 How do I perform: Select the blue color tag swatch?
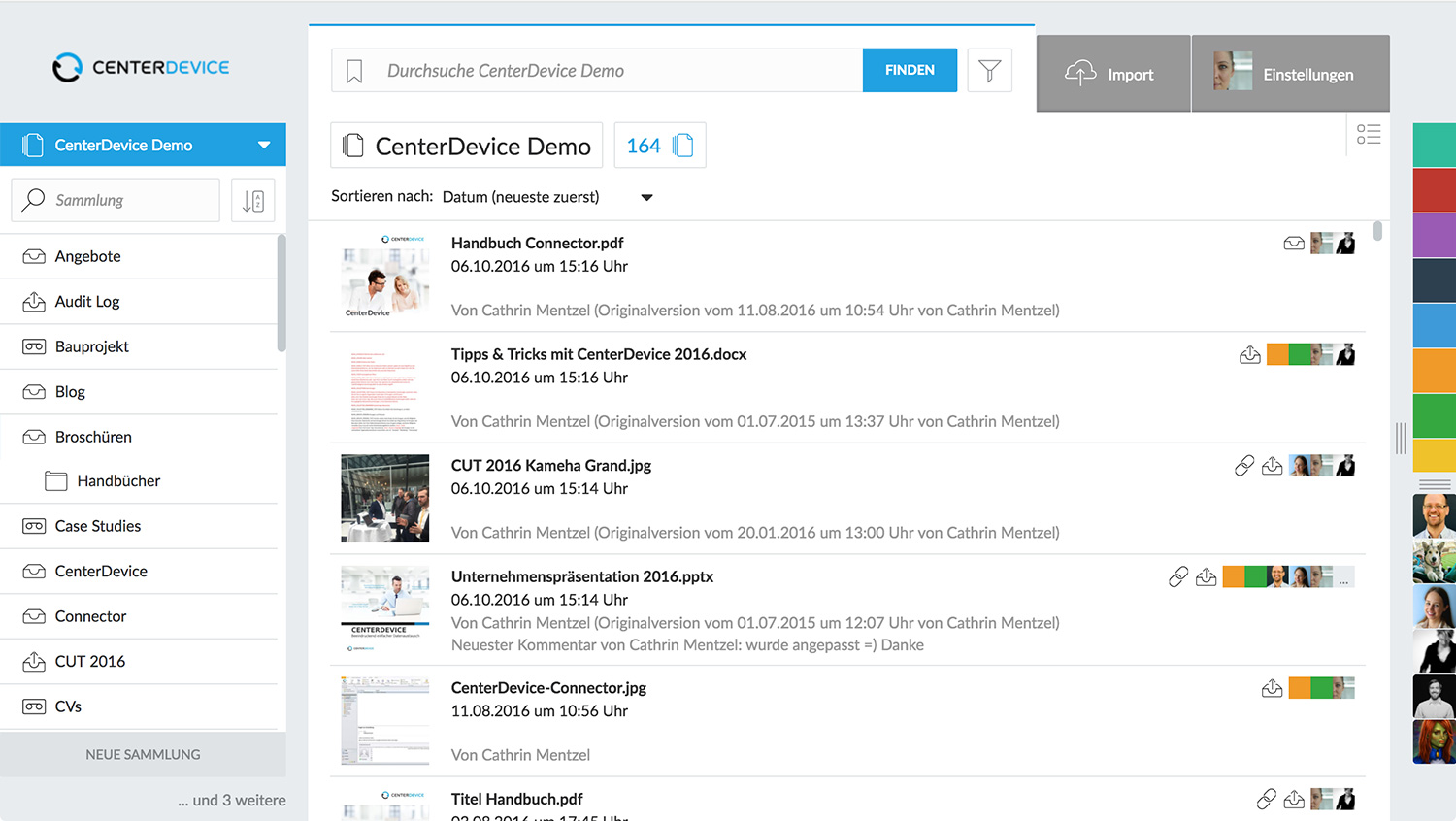pyautogui.click(x=1435, y=325)
